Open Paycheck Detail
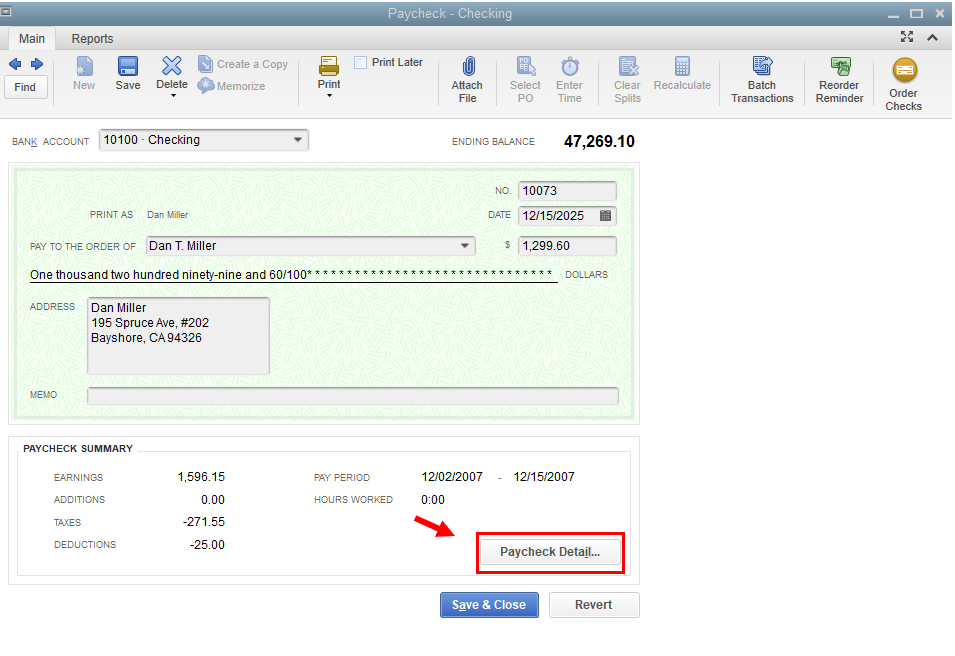 click(x=551, y=552)
